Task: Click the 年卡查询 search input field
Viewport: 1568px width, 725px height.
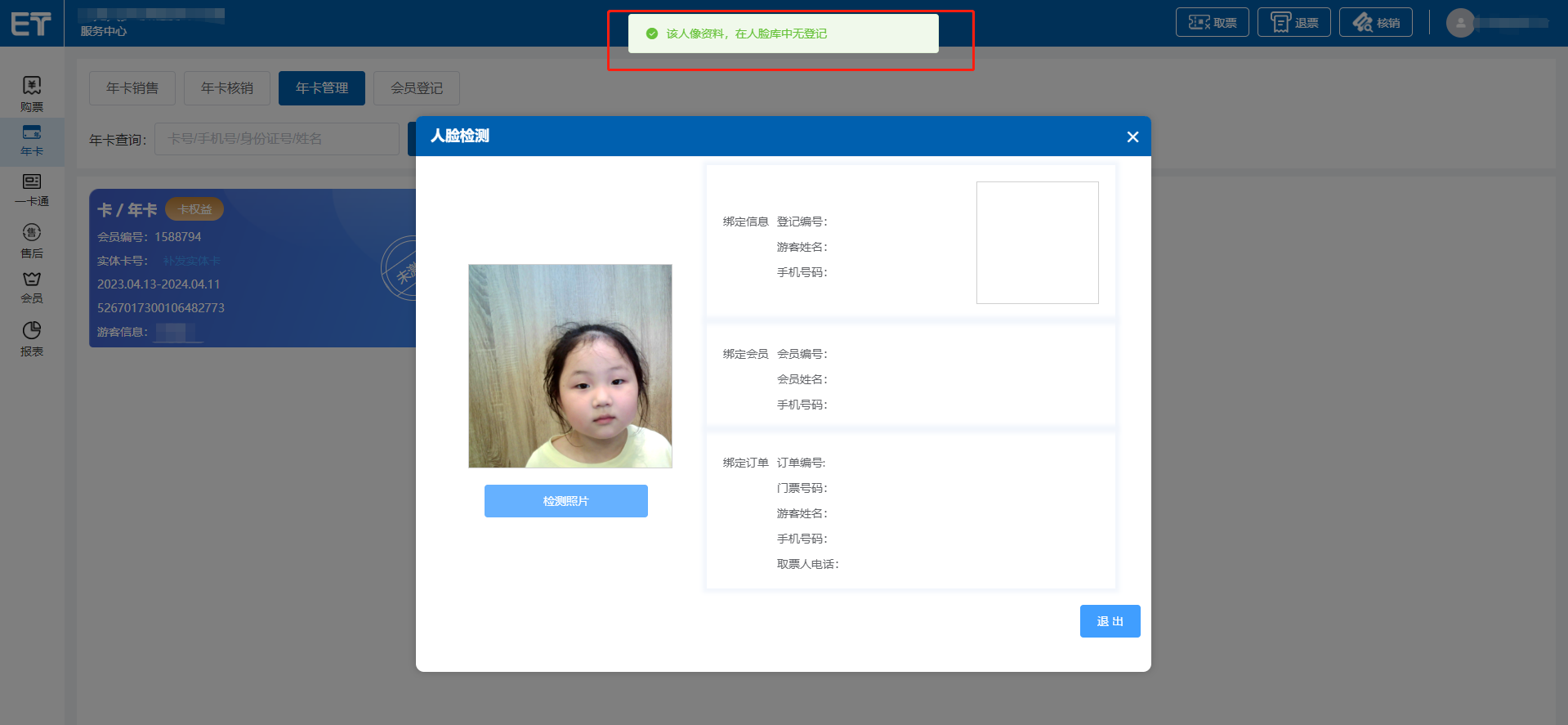Action: click(x=276, y=139)
